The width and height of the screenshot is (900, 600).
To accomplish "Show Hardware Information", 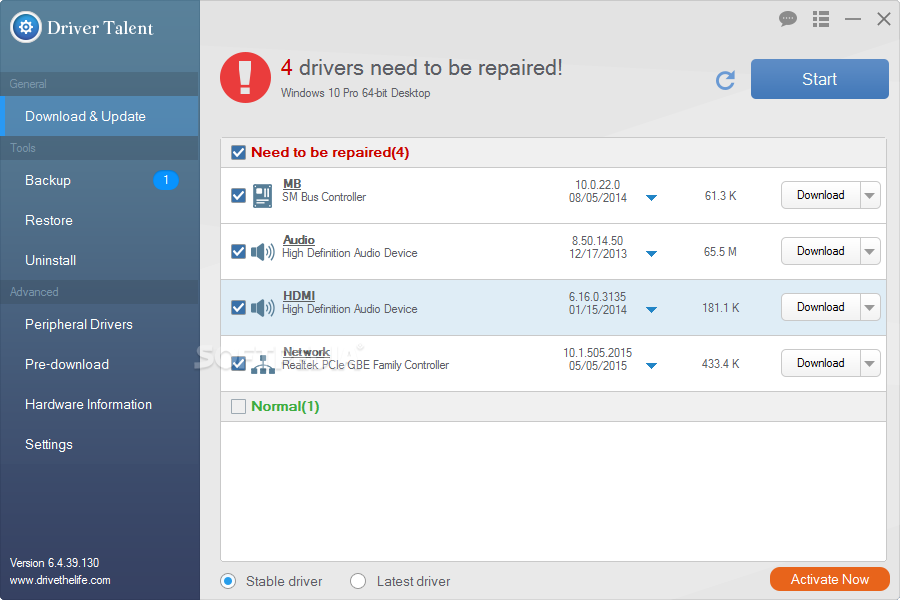I will (99, 404).
